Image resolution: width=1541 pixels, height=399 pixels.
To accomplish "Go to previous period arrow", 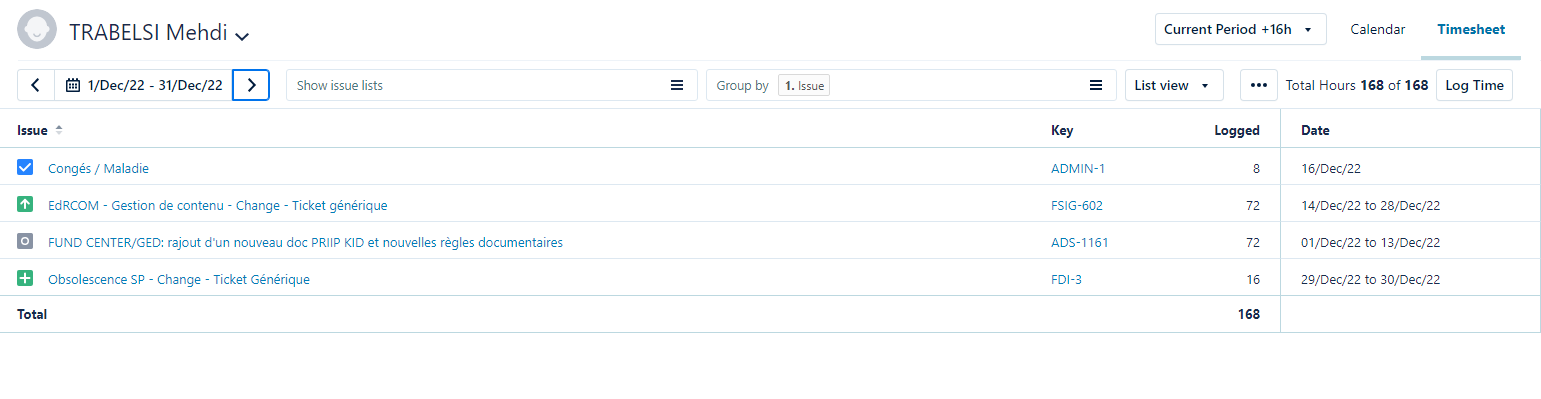I will pos(36,85).
